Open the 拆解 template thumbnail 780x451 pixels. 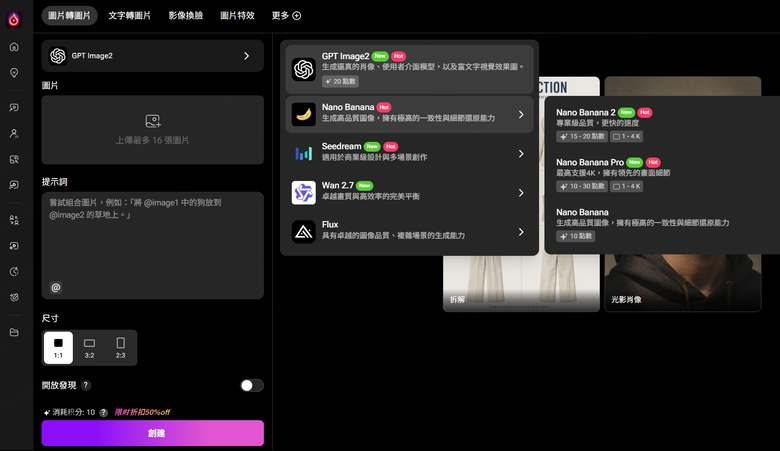(x=521, y=283)
